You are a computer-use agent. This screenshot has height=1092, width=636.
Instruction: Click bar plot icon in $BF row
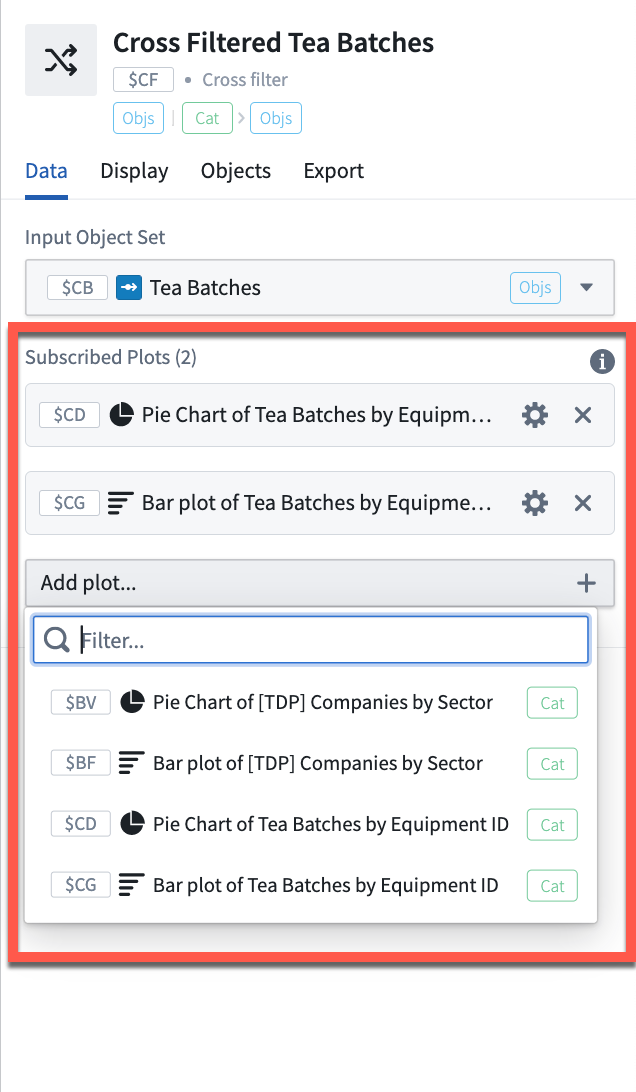(x=132, y=763)
